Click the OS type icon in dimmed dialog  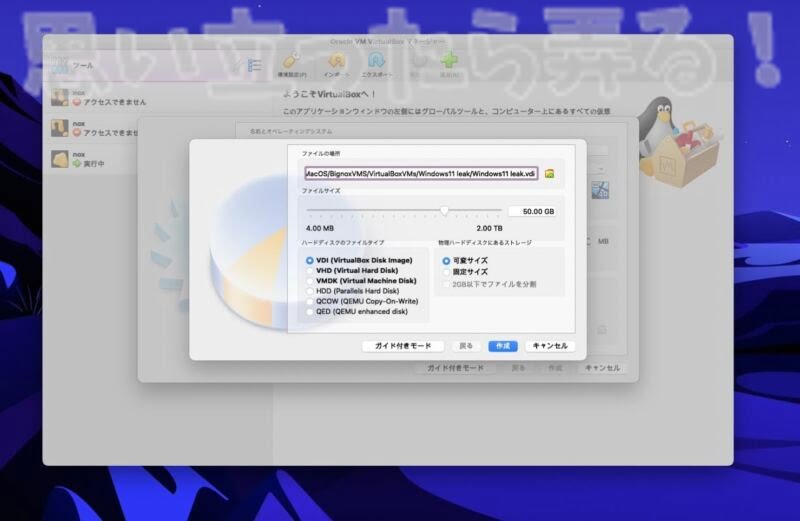pos(600,190)
